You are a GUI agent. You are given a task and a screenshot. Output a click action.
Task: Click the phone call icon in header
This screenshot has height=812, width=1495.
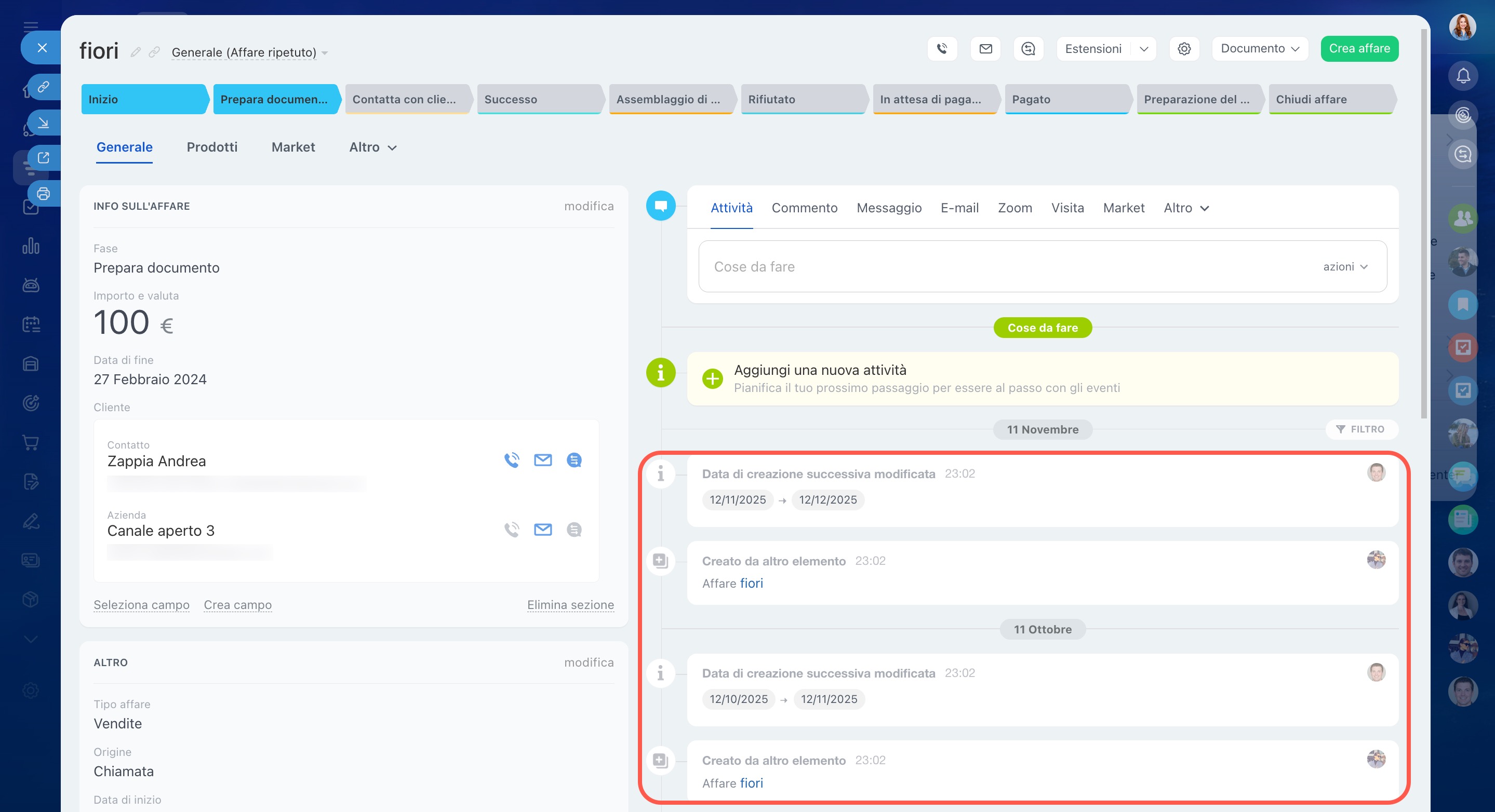[x=942, y=49]
